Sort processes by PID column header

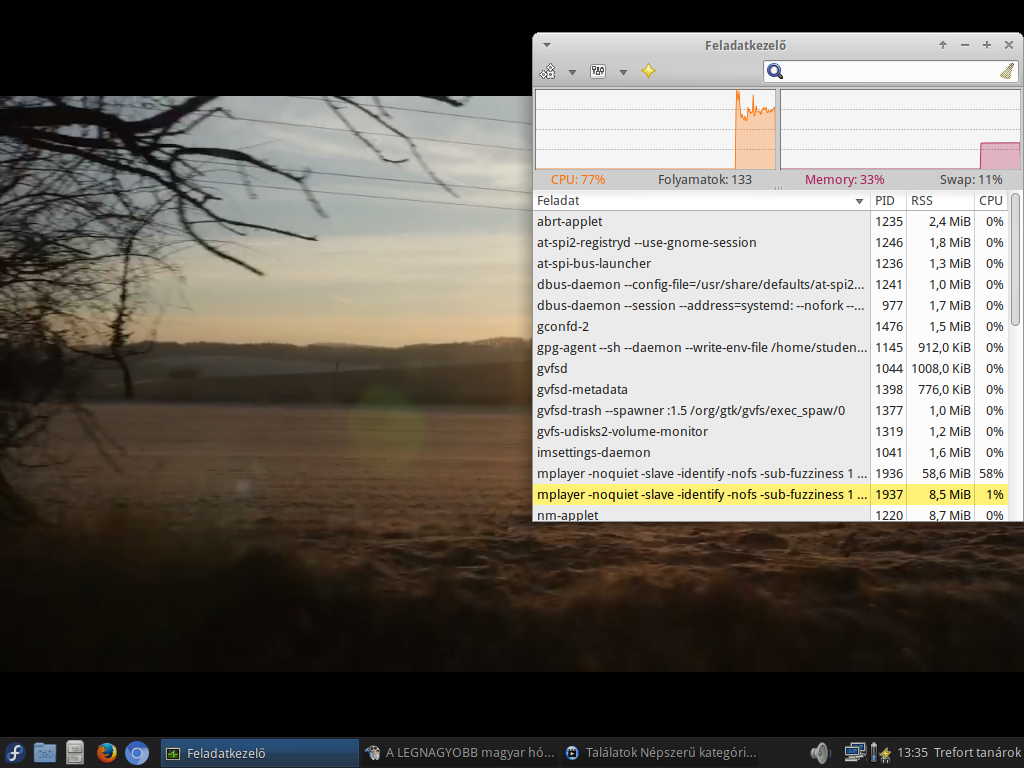click(888, 200)
